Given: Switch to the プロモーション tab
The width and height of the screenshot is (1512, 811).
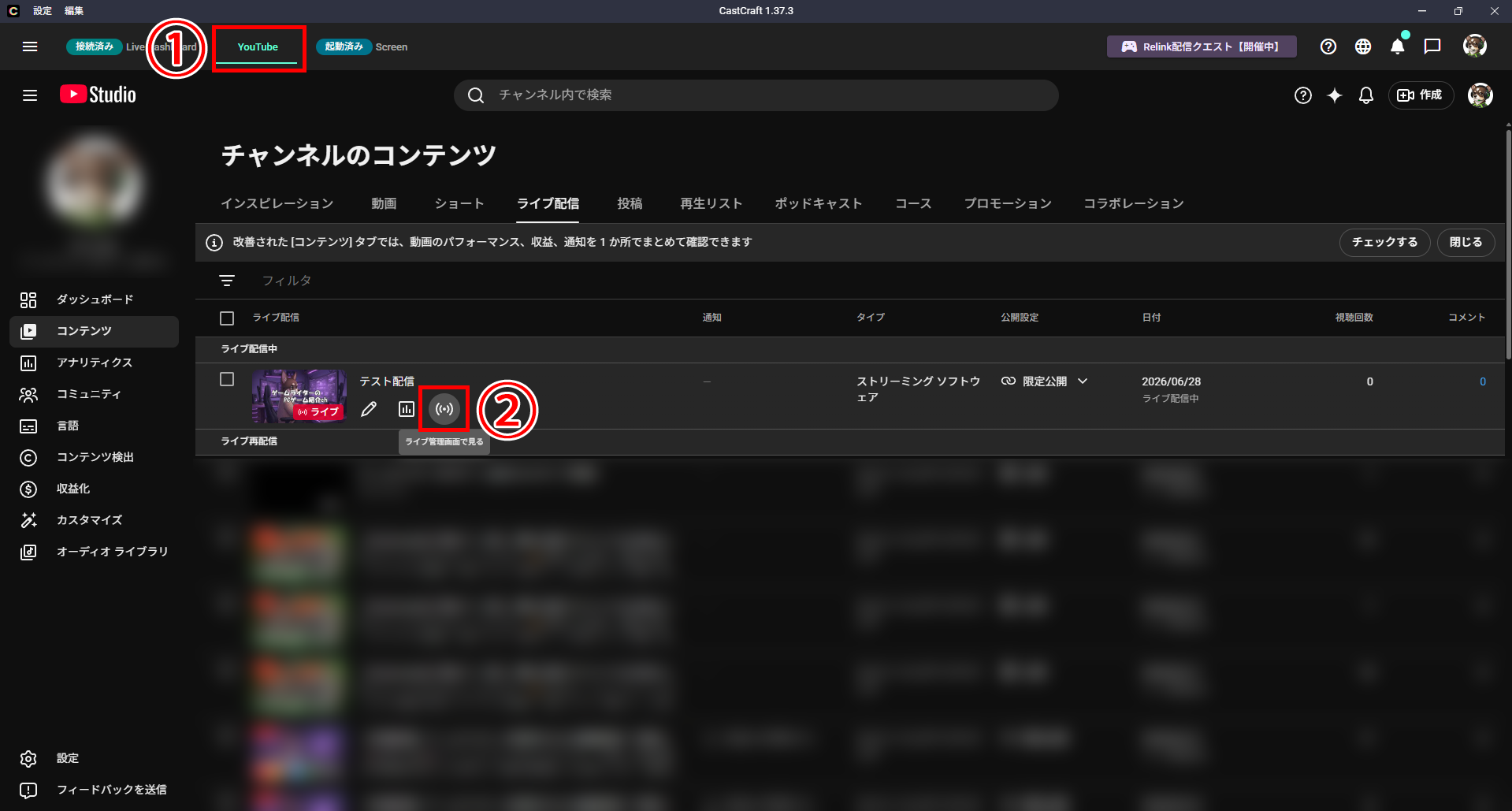Looking at the screenshot, I should coord(1008,203).
